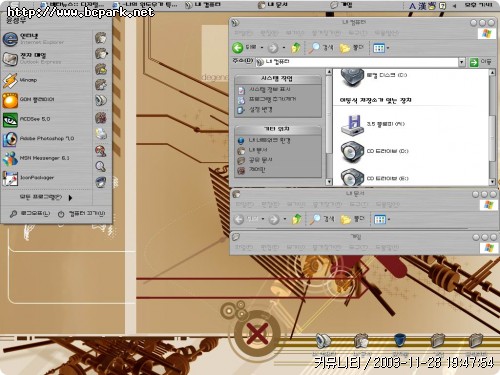This screenshot has width=500, height=375.
Task: Open the top icon in the Start menu's right column
Action: click(101, 38)
